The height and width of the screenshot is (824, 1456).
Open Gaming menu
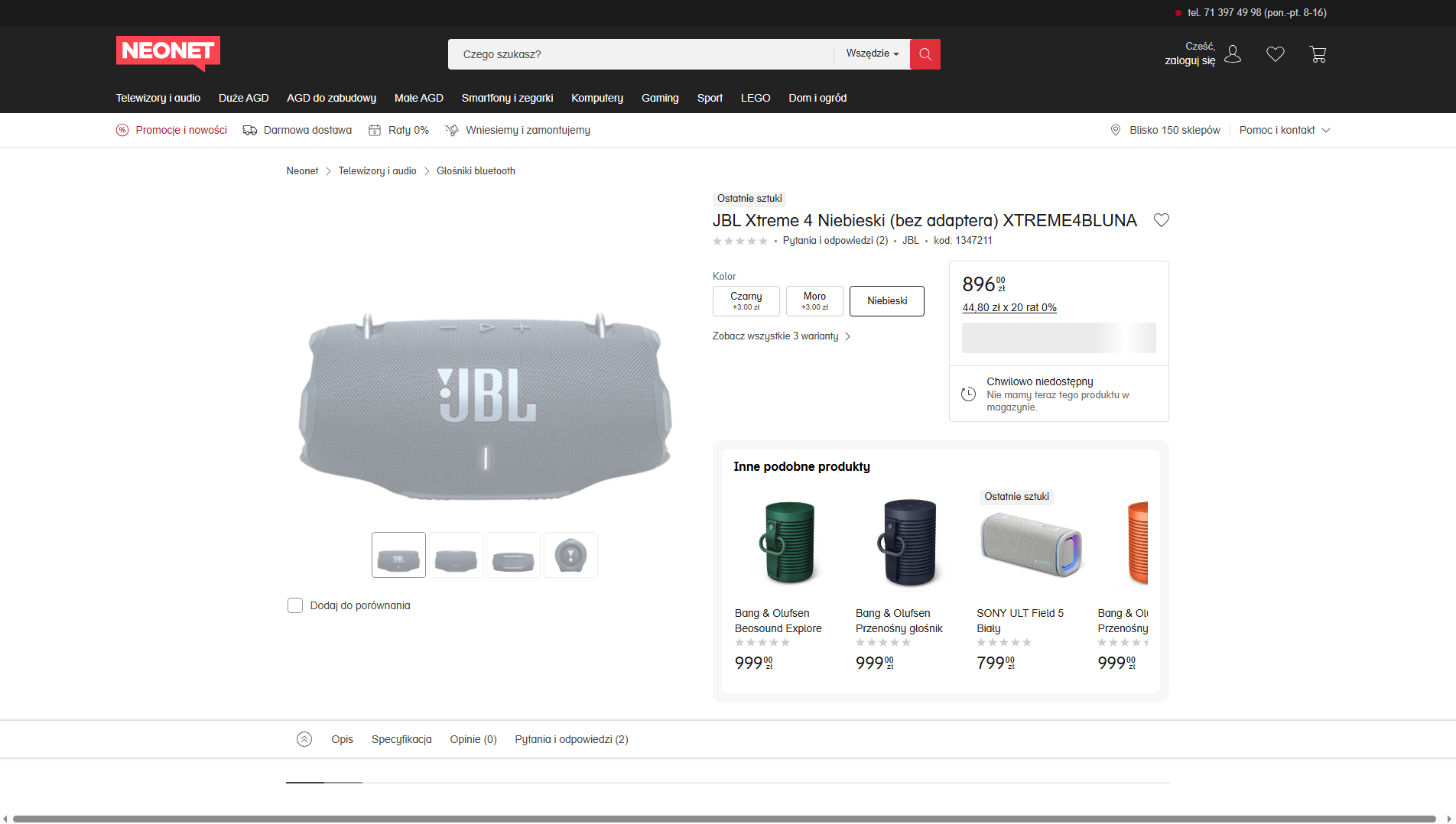[x=660, y=98]
